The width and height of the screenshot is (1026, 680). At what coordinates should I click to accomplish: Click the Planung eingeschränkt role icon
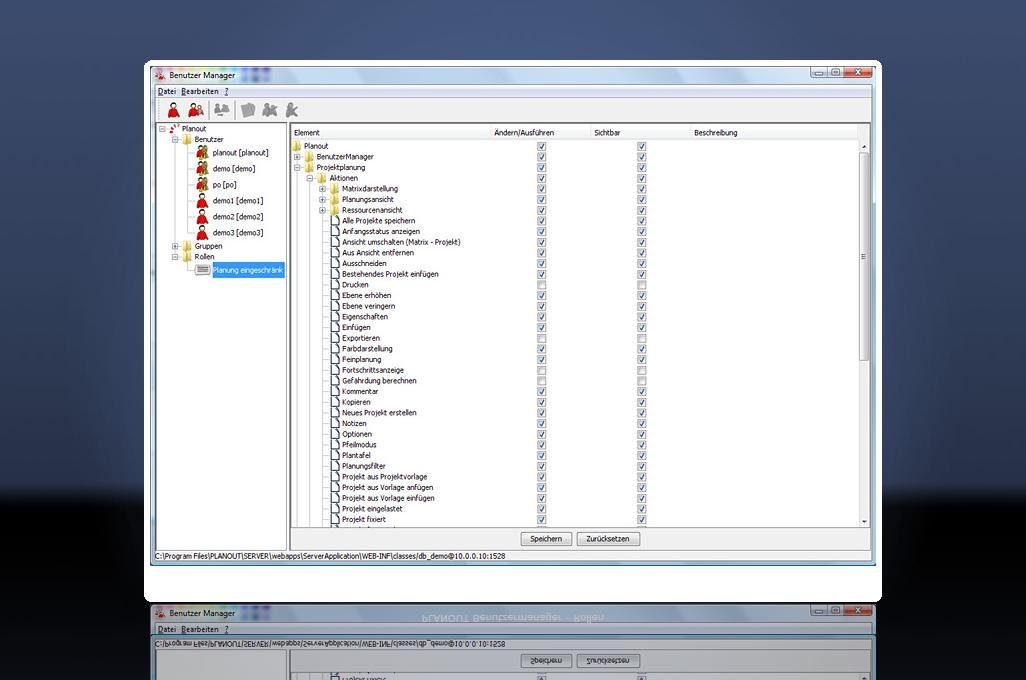(203, 270)
